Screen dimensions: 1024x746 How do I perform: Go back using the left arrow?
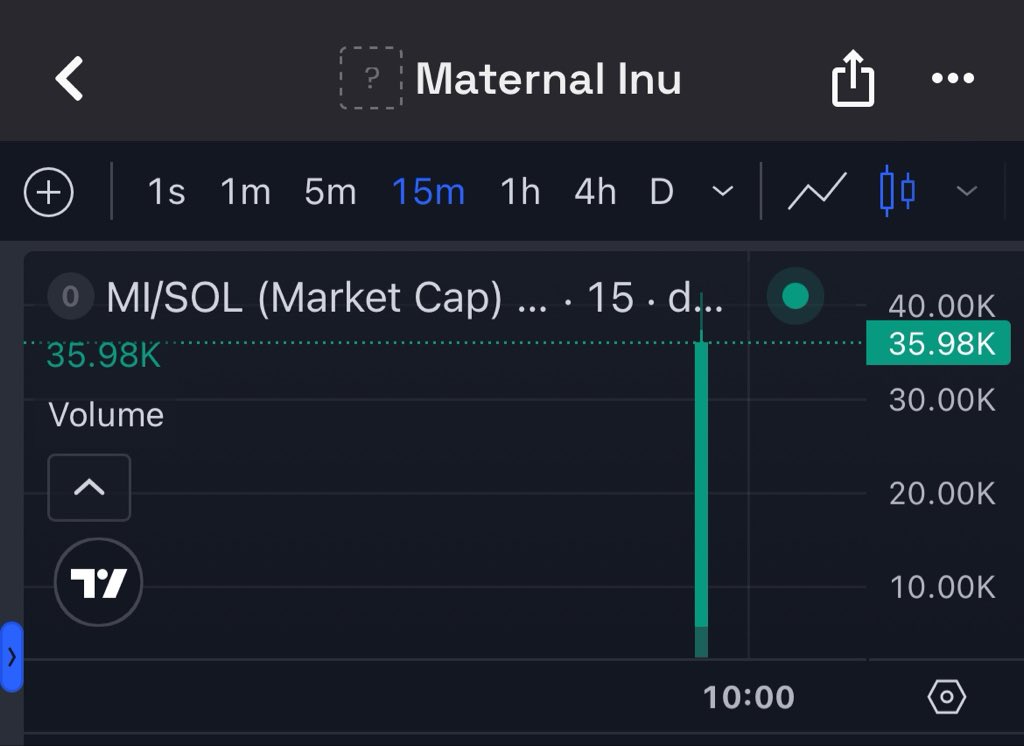click(69, 78)
